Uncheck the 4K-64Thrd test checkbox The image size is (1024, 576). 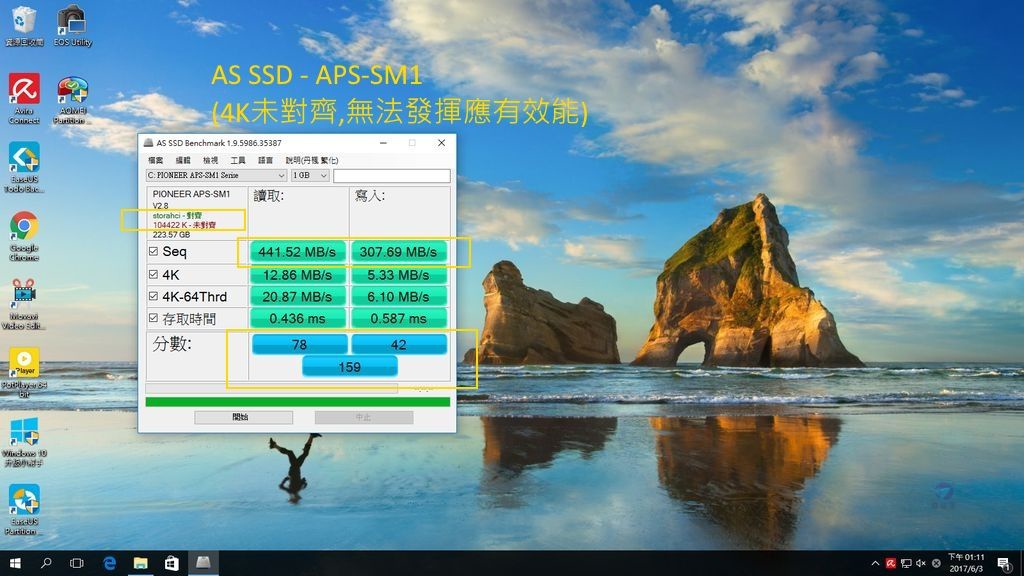click(153, 296)
